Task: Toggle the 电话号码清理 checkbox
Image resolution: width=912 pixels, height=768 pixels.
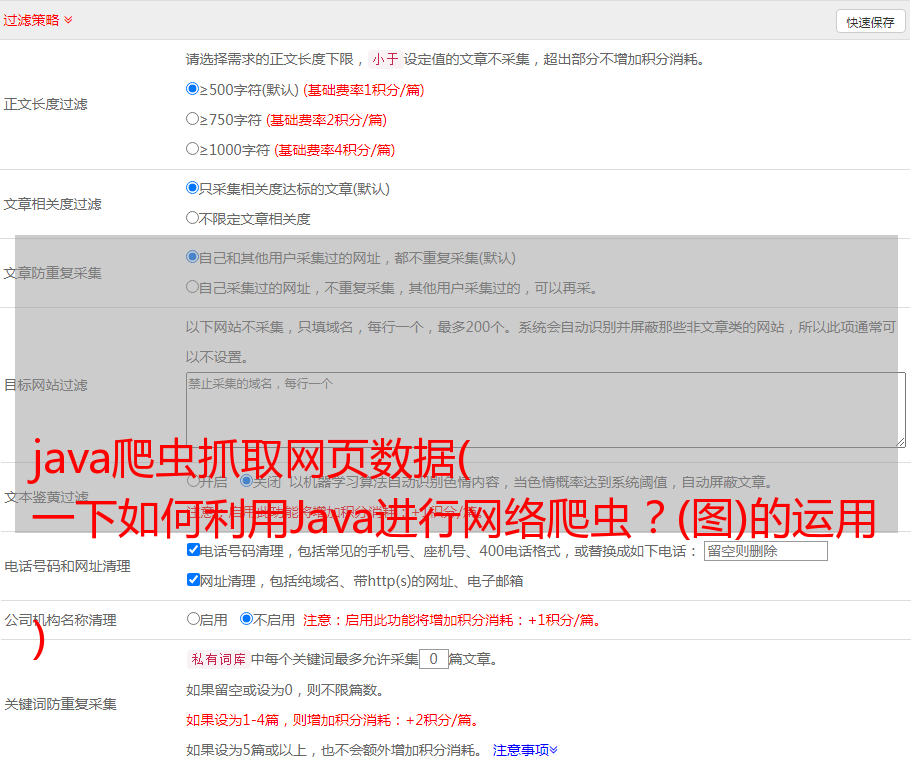Action: coord(193,550)
